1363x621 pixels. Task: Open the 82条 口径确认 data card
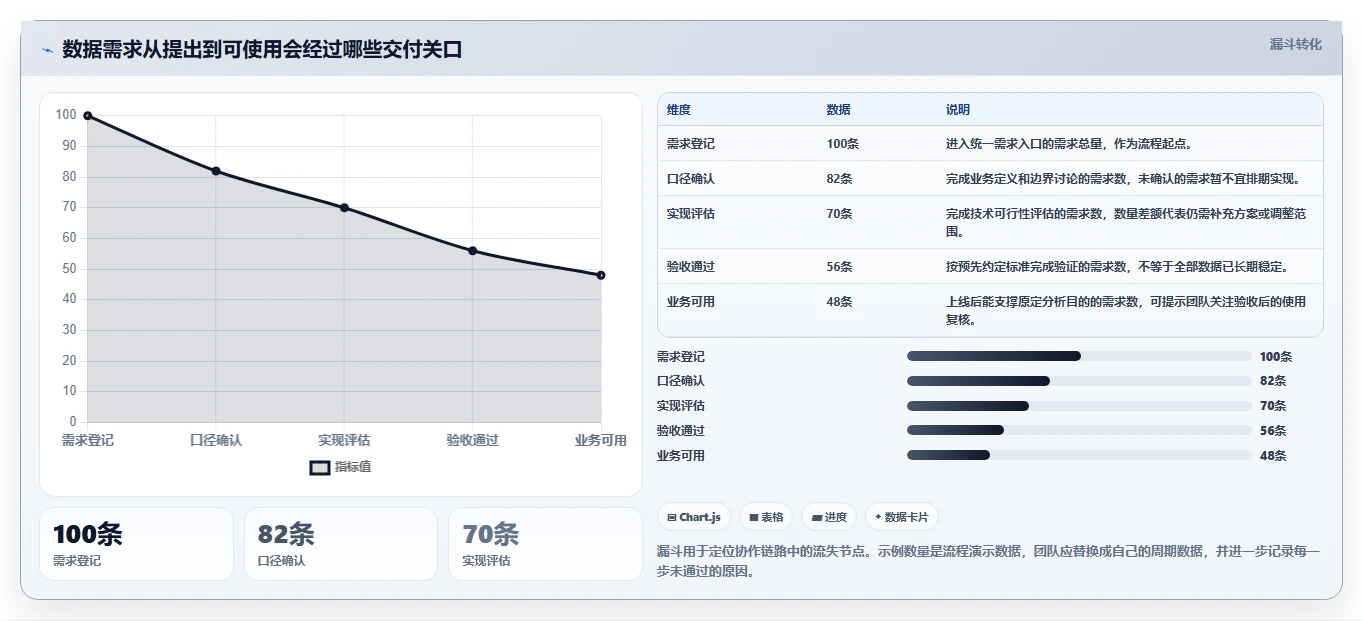(341, 544)
